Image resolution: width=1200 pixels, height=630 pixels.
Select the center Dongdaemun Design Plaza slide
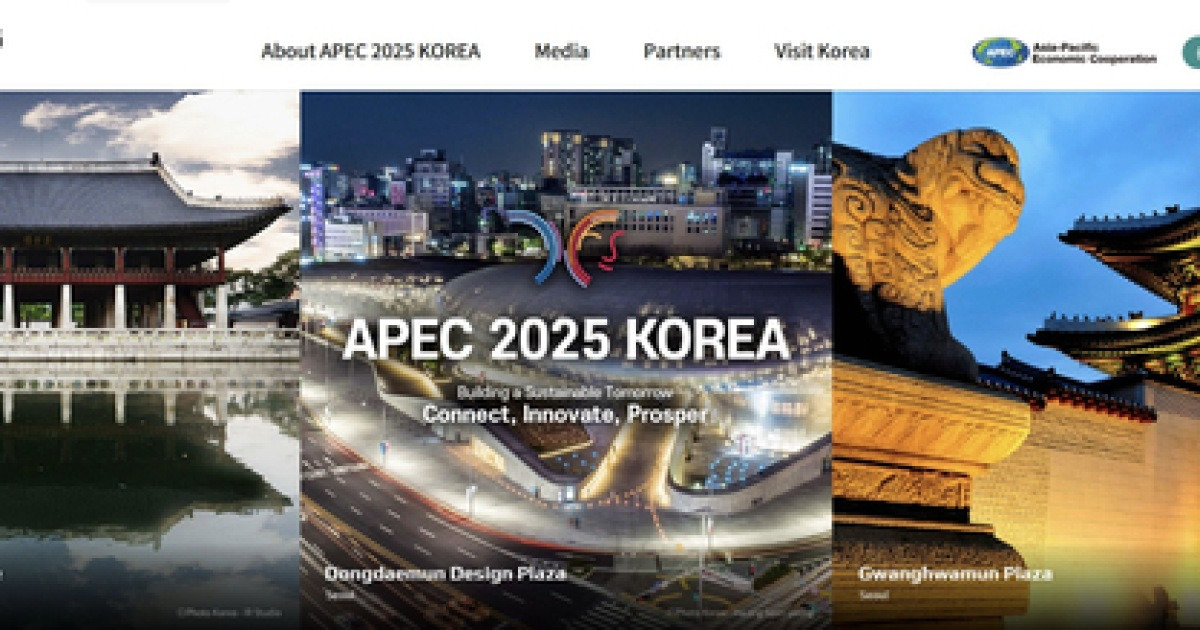[565, 350]
